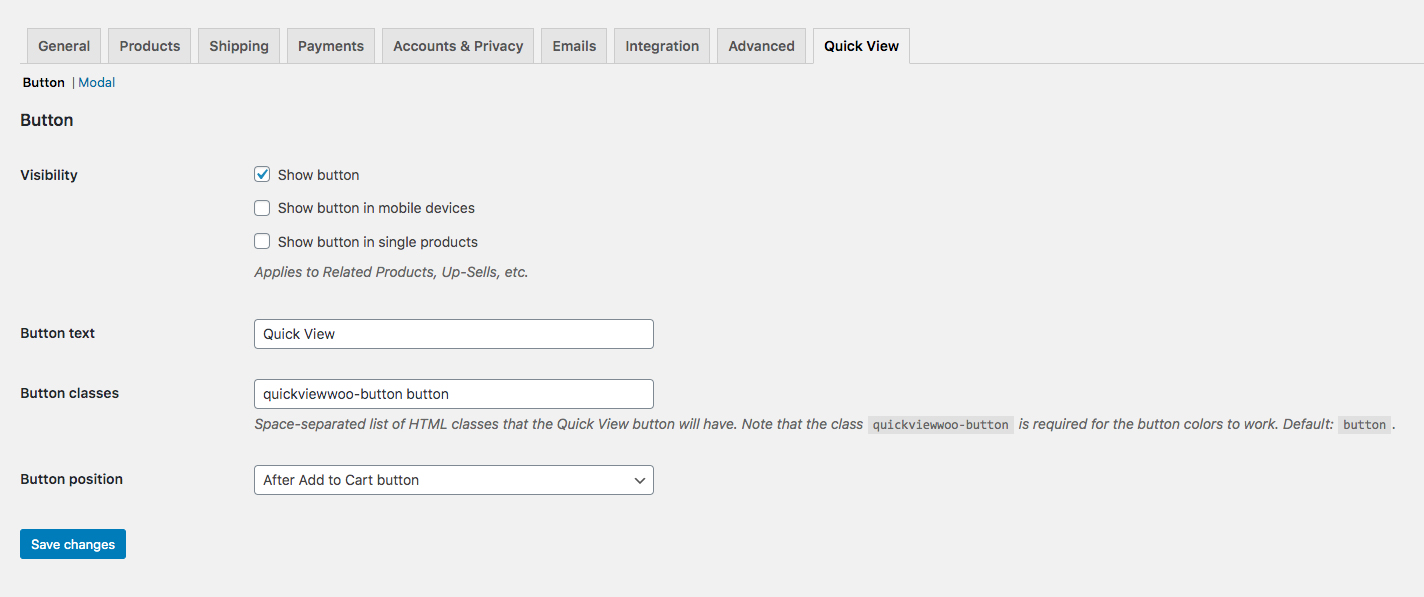This screenshot has height=597, width=1424.
Task: Click the Button position dropdown chevron arrow
Action: tap(640, 480)
